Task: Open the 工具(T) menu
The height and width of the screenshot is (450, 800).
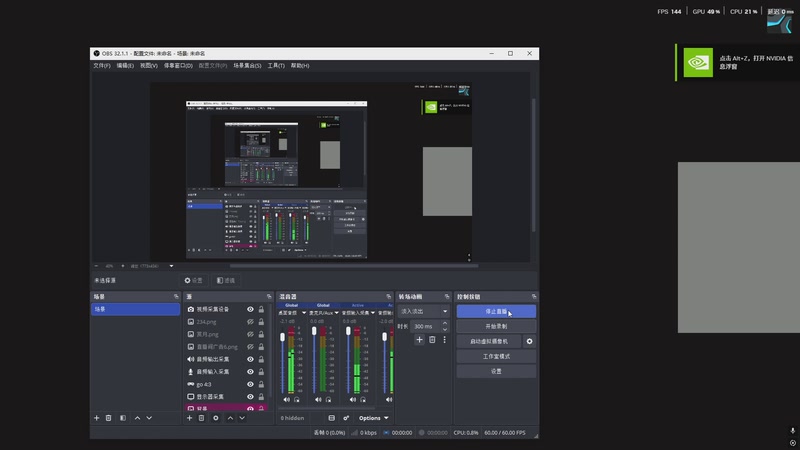Action: (x=277, y=65)
